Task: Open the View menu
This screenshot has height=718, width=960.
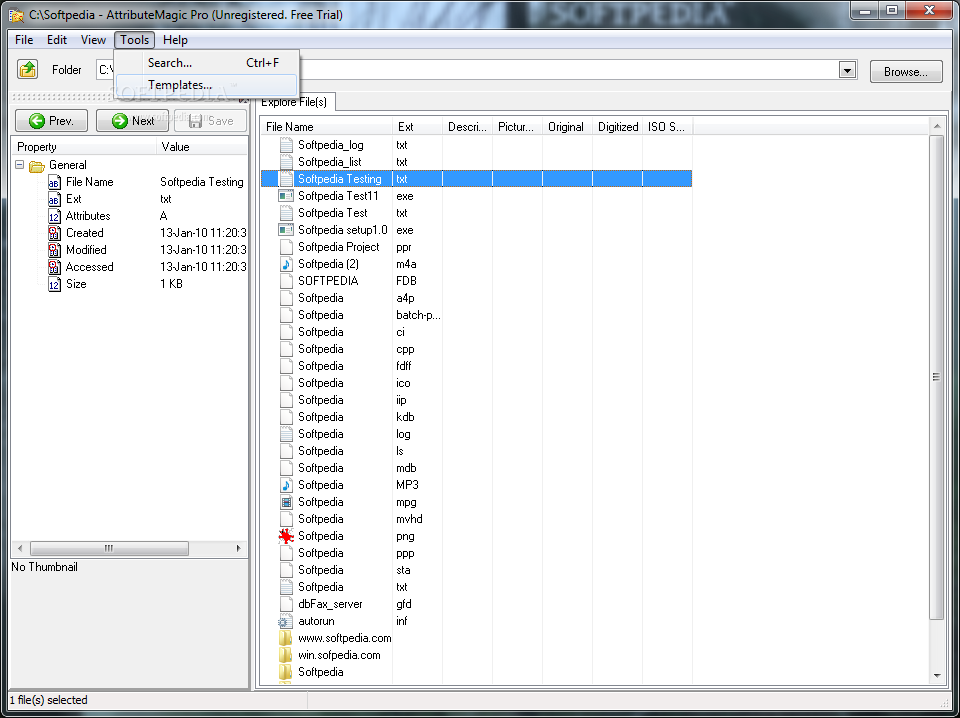Action: pyautogui.click(x=93, y=40)
